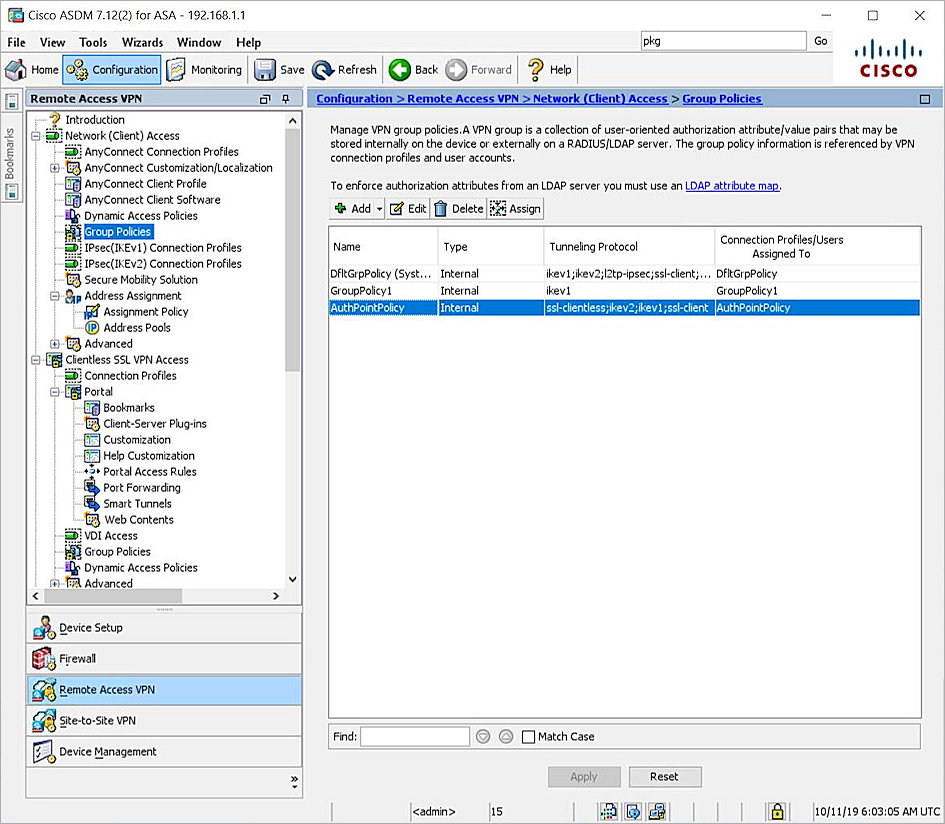Image resolution: width=945 pixels, height=824 pixels.
Task: Click the lock icon in the status bar
Action: pos(777,811)
